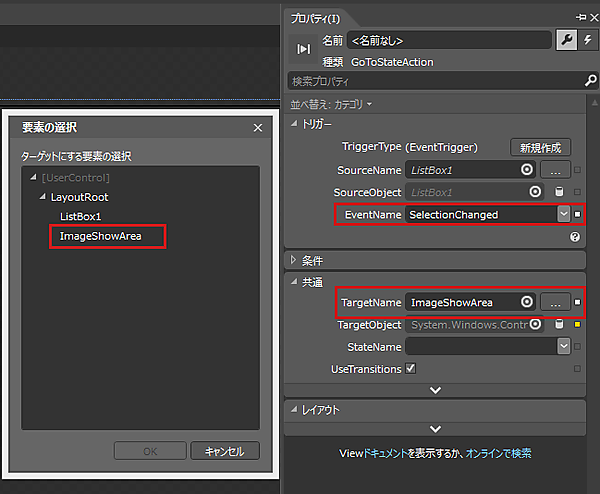Click OK in the element selection dialog
600x494 pixels.
(150, 451)
